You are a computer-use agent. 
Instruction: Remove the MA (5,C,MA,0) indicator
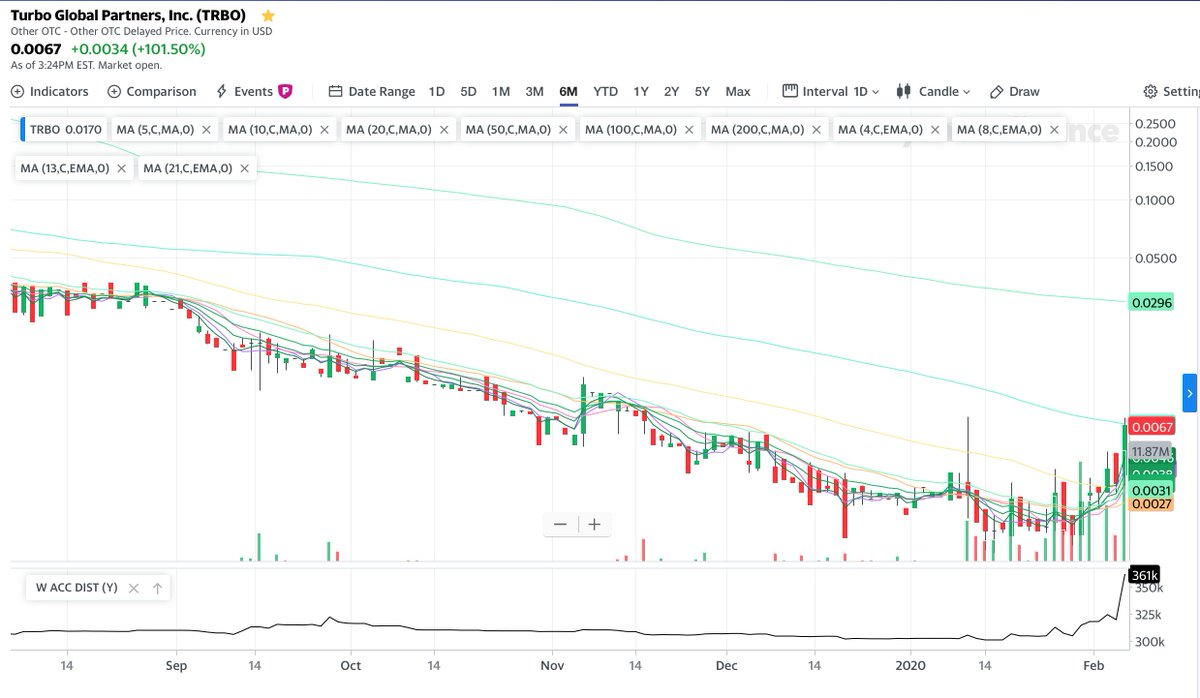pos(206,130)
